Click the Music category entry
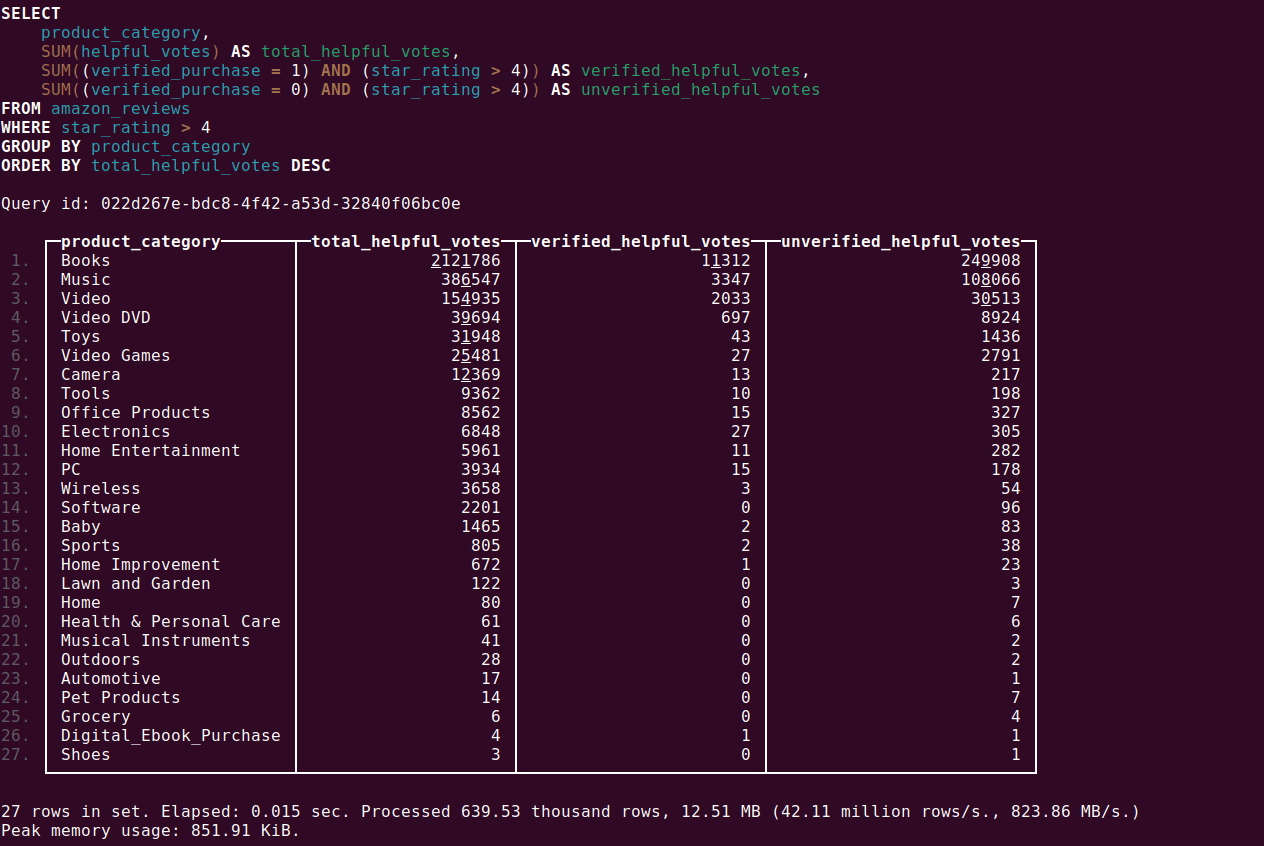Screen dimensions: 1264x846 coord(85,279)
